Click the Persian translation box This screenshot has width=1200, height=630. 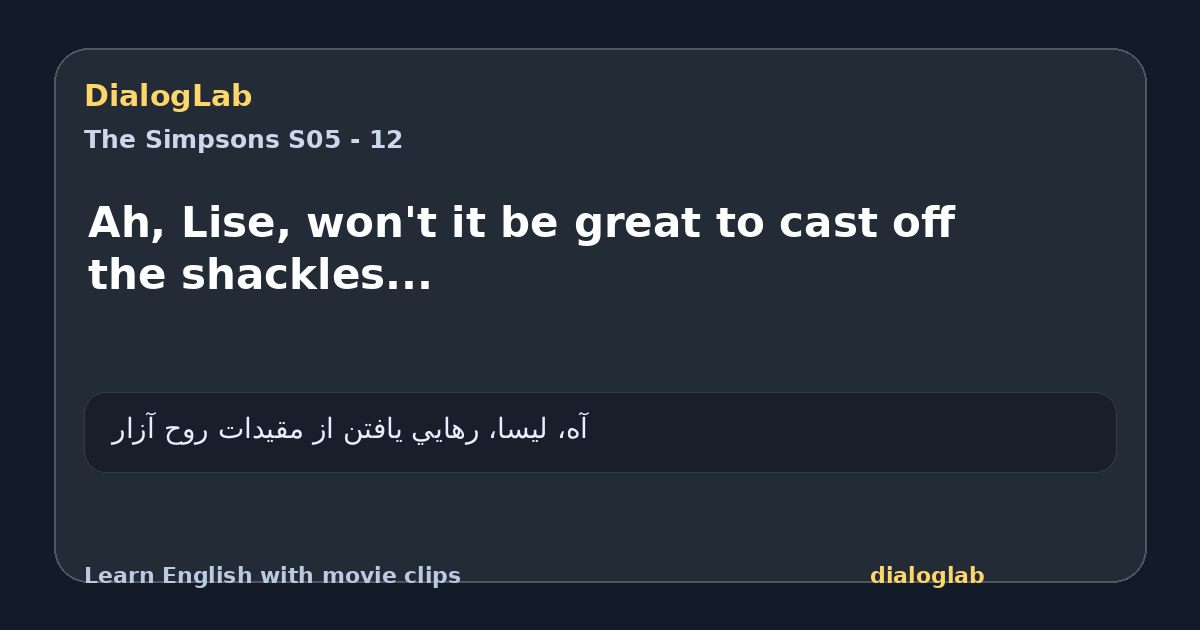click(600, 432)
